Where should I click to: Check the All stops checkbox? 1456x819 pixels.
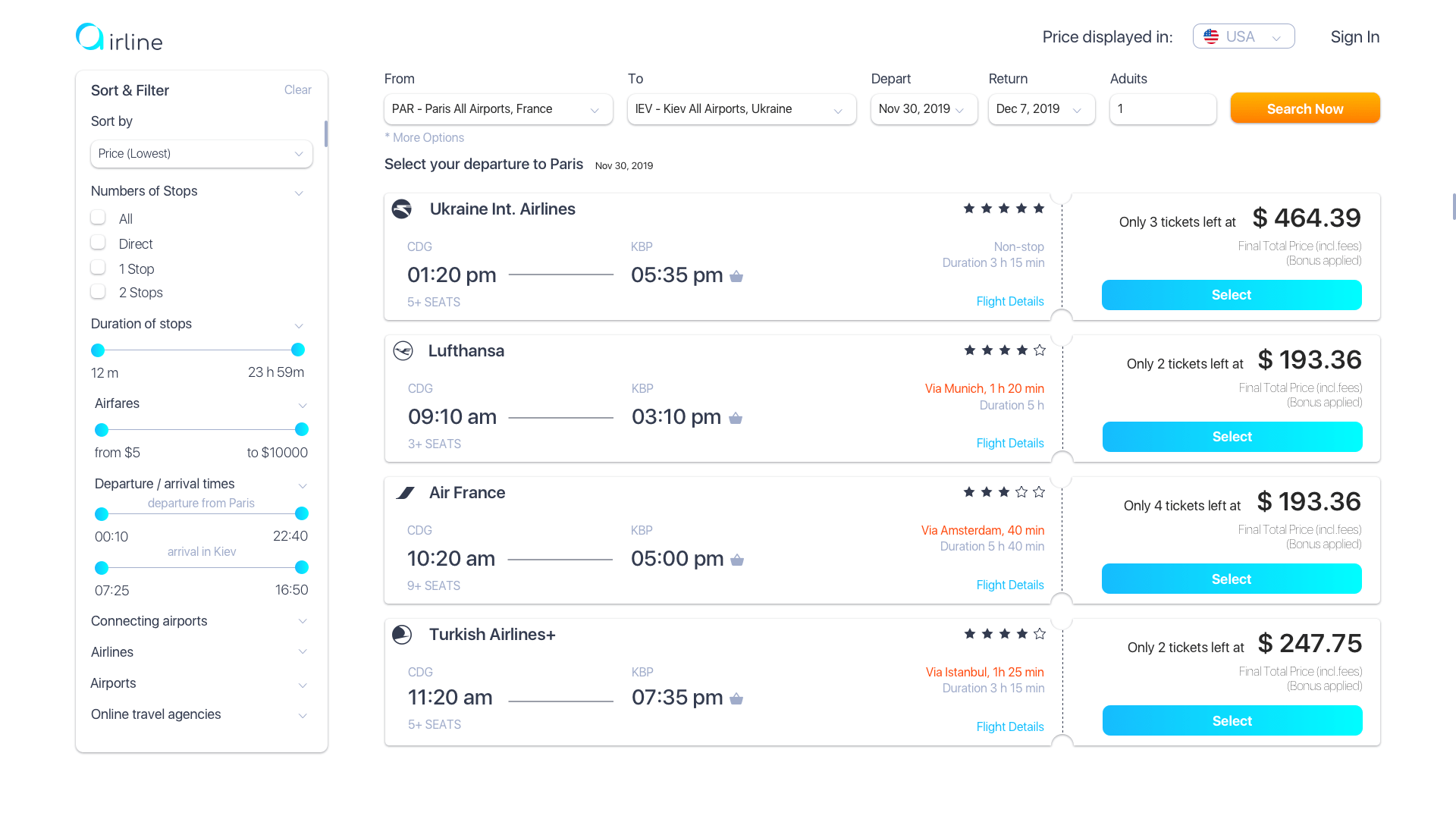coord(98,218)
